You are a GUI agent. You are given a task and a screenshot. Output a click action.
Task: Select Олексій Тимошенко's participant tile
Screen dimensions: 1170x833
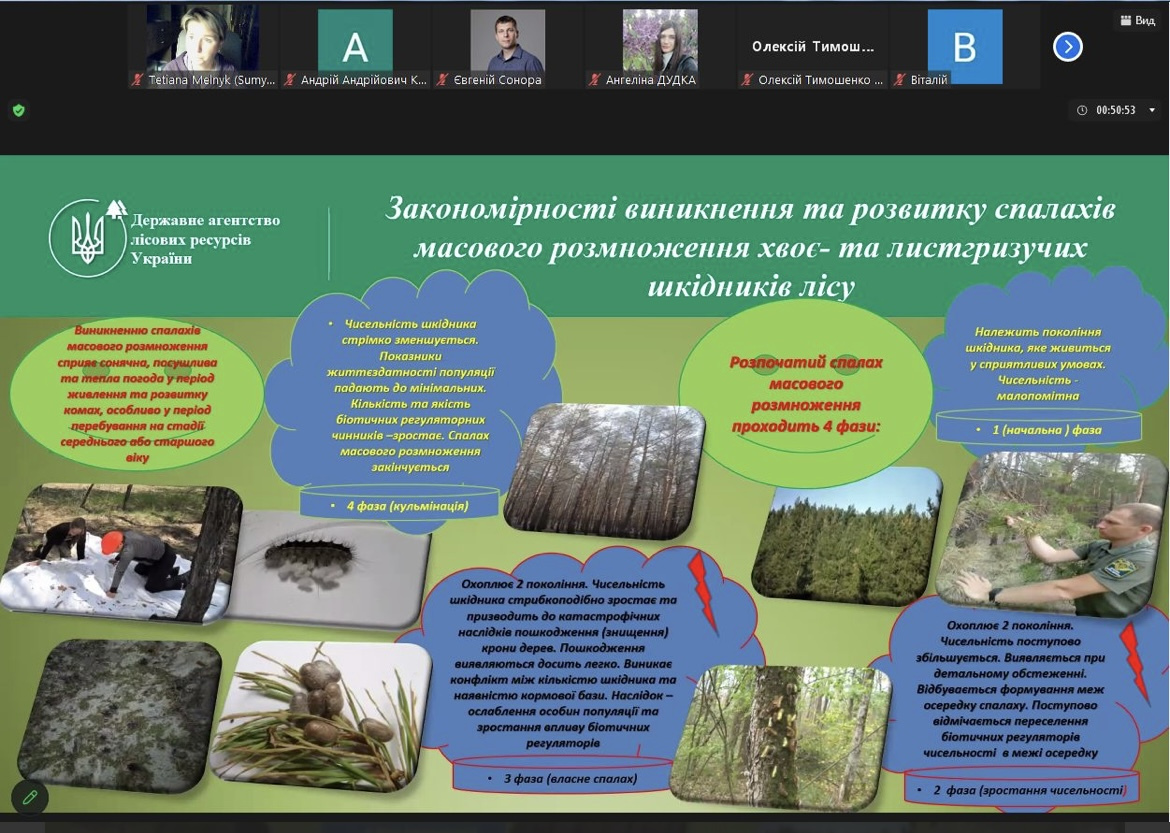813,46
